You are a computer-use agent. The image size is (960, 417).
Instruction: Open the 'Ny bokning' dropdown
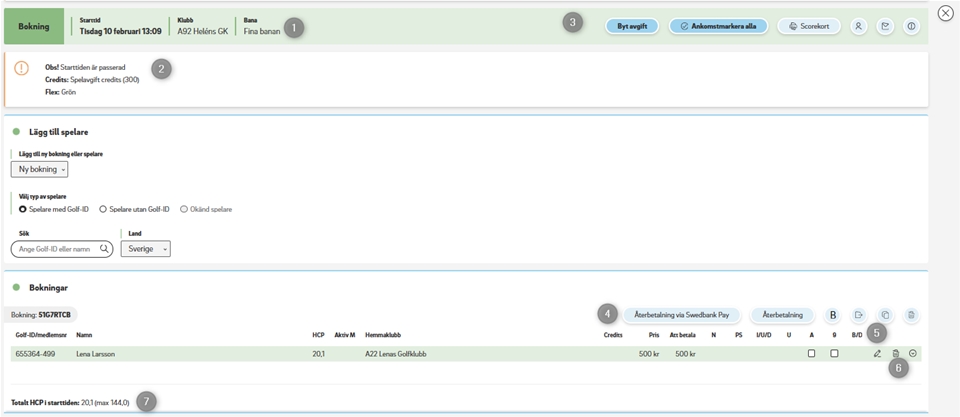[45, 169]
